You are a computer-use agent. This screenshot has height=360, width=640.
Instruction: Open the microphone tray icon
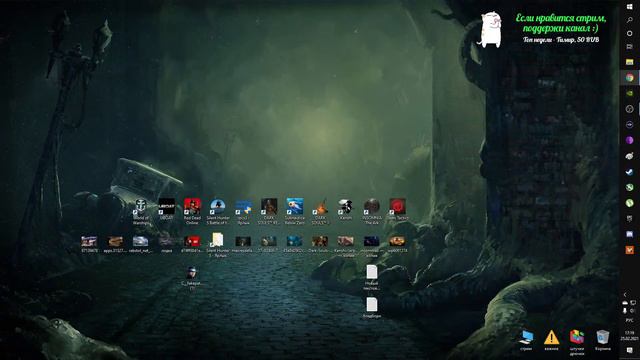click(x=625, y=311)
